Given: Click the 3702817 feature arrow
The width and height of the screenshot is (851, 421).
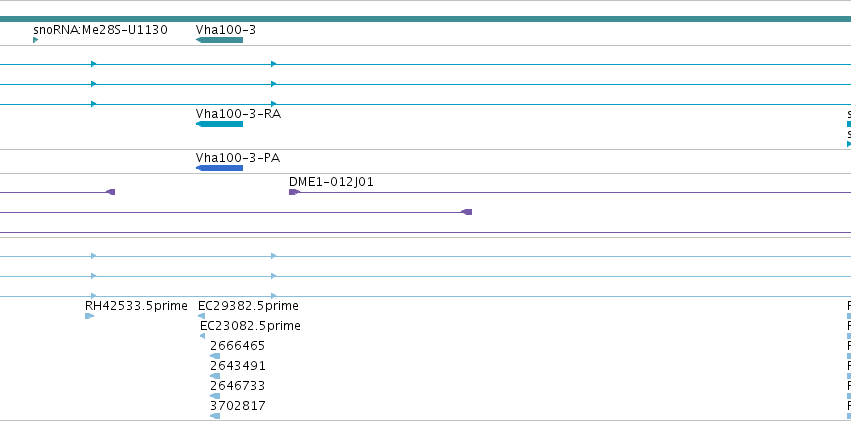Looking at the screenshot, I should [215, 416].
